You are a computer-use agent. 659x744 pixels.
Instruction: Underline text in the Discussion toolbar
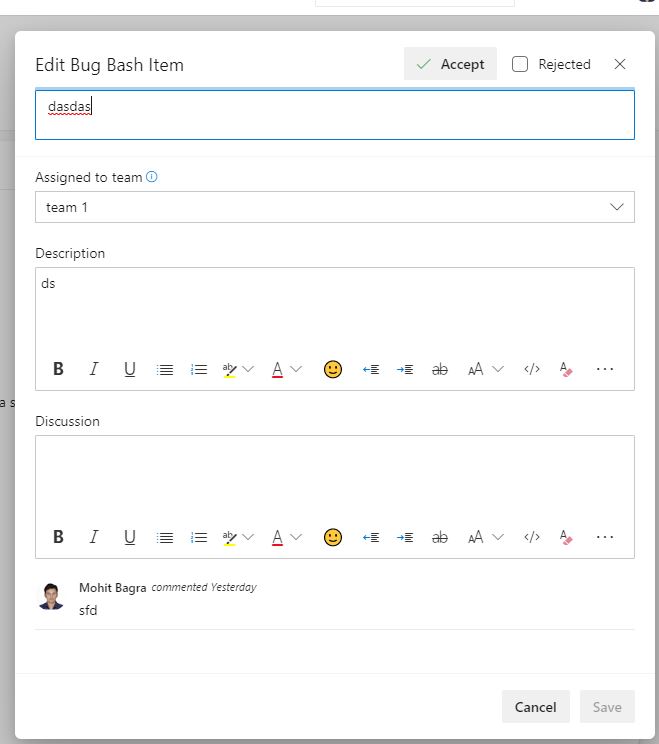[x=130, y=537]
